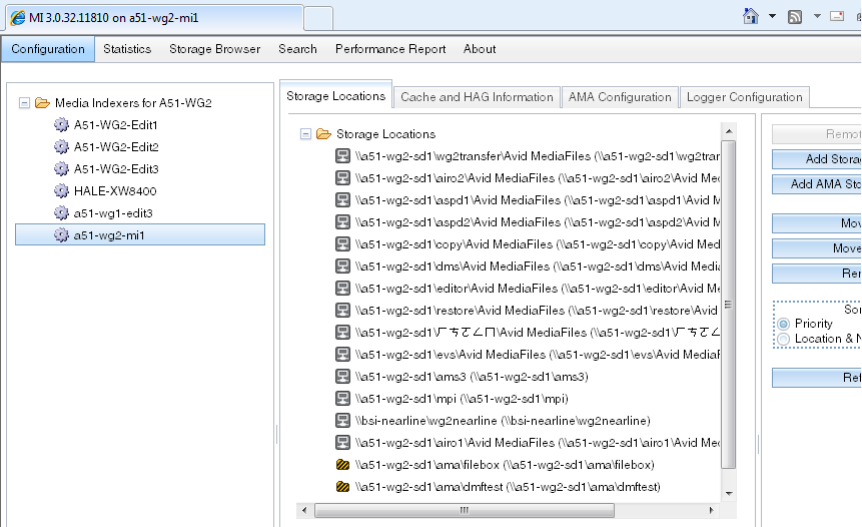
Task: Click the horizontal scrollbar of storage list
Action: (x=464, y=511)
